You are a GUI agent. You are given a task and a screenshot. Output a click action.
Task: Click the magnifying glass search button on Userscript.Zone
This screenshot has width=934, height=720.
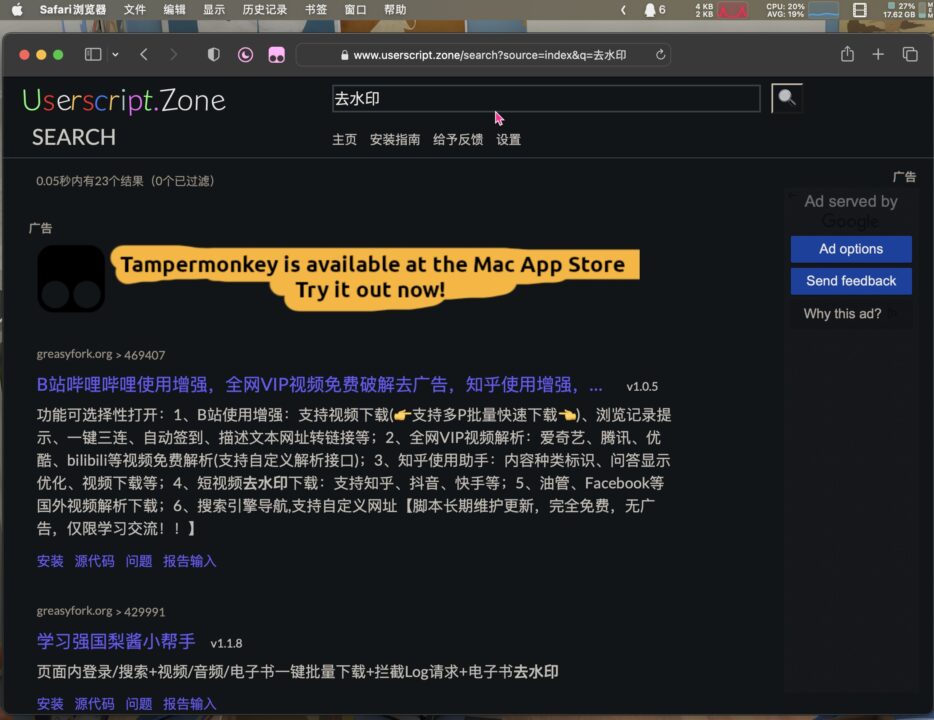[786, 97]
